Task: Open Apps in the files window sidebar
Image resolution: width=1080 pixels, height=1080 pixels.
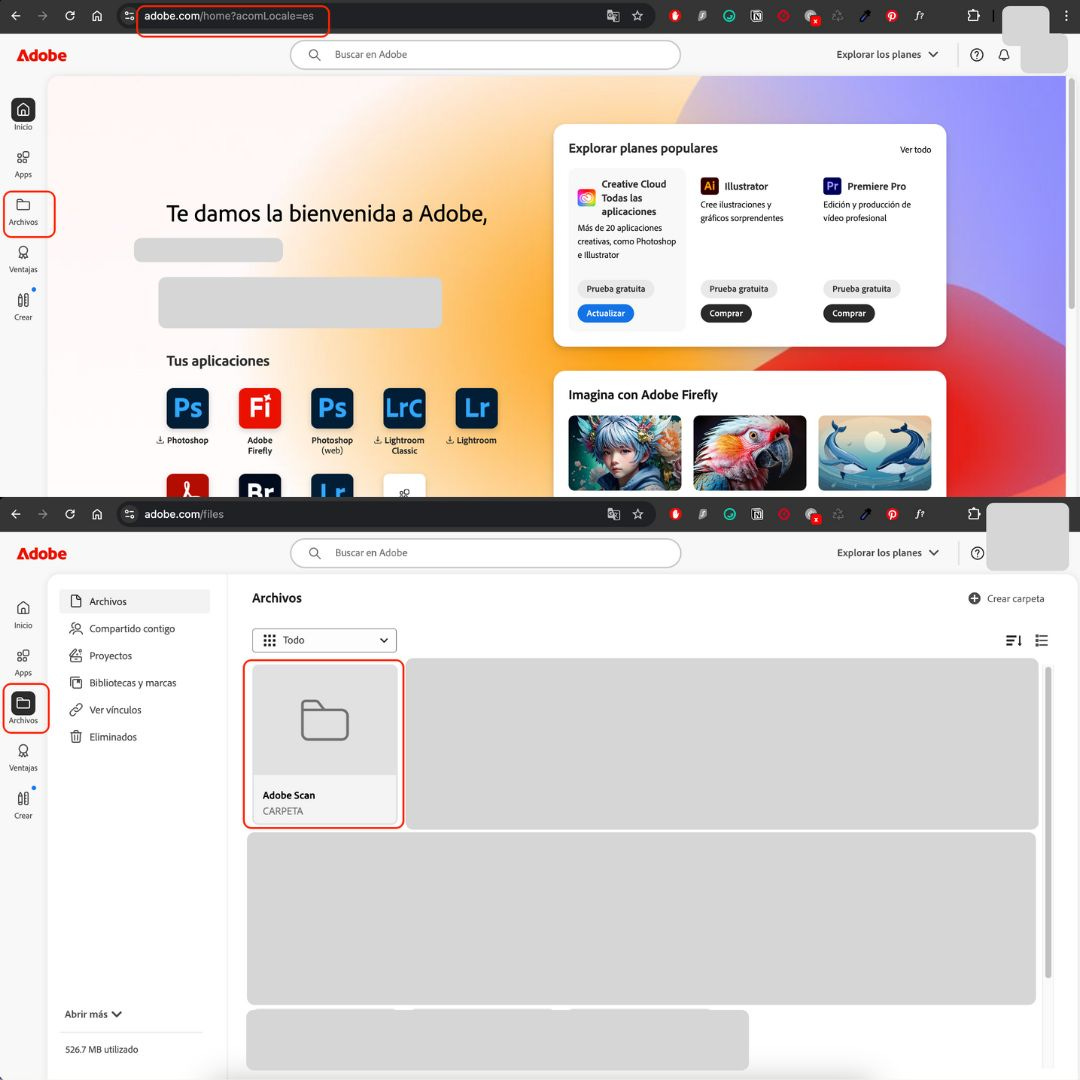Action: [x=23, y=663]
